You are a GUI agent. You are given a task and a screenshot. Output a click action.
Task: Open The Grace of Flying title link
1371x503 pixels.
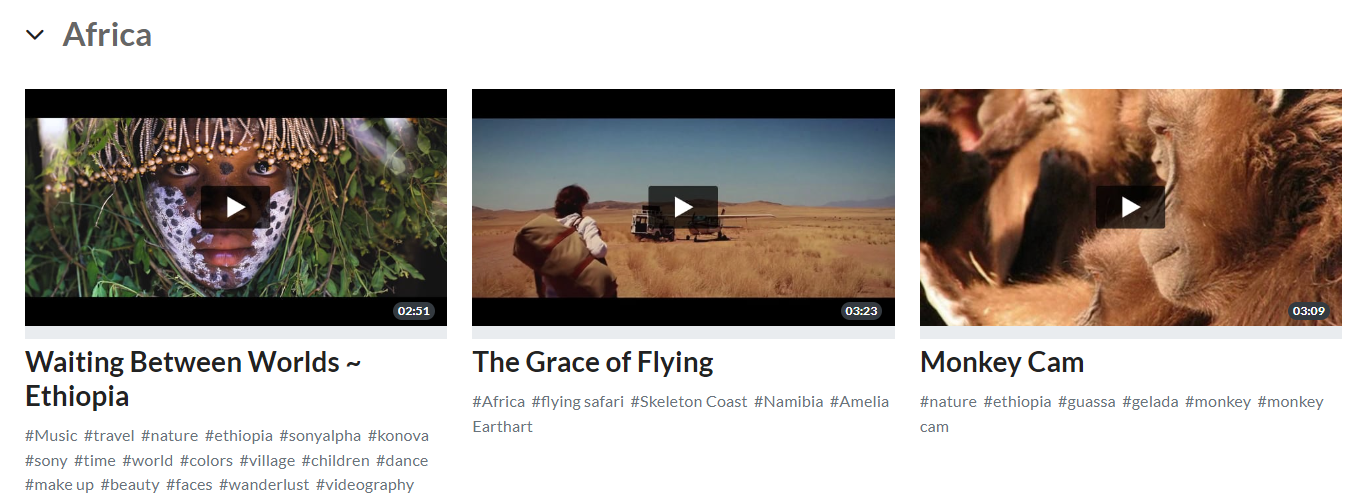(x=593, y=362)
